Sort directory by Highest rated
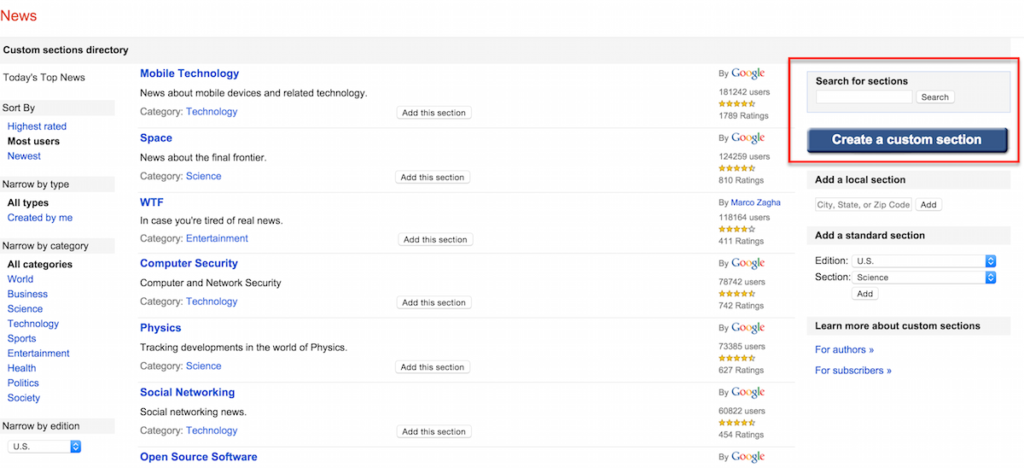This screenshot has width=1024, height=468. pyautogui.click(x=37, y=127)
